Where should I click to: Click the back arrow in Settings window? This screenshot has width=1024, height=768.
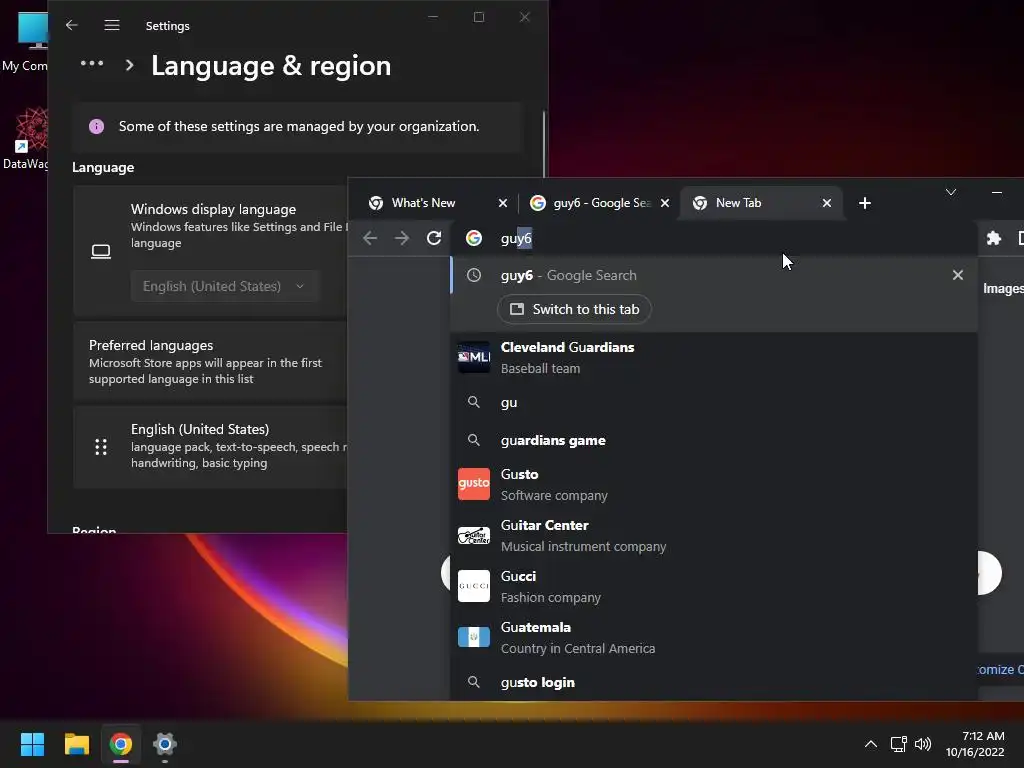coord(72,25)
